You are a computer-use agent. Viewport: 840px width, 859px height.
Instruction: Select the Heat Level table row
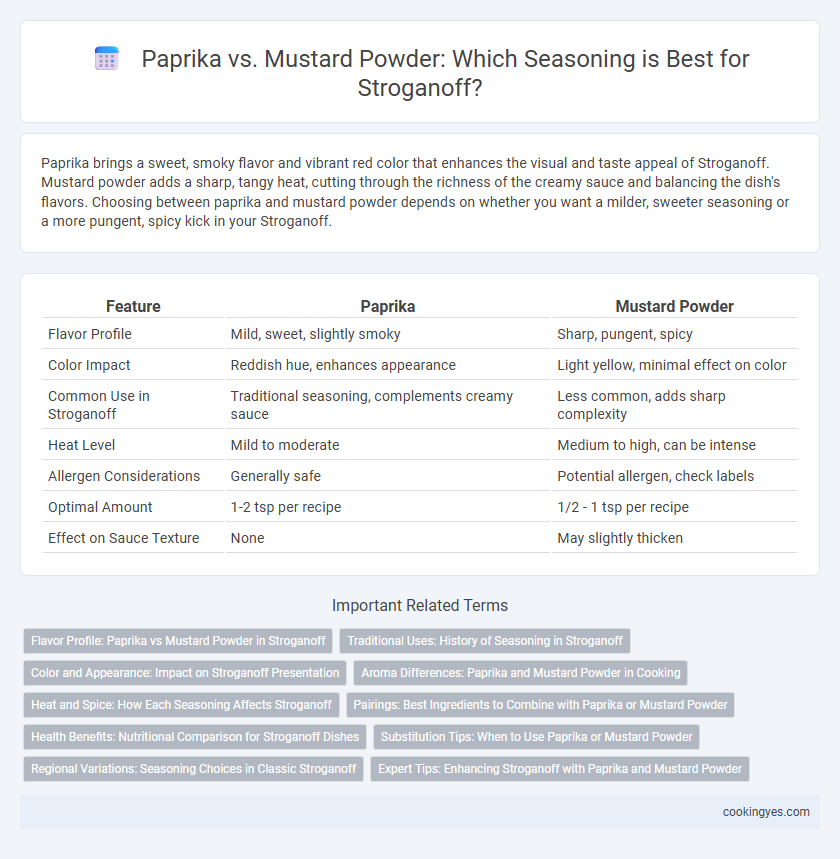point(420,445)
